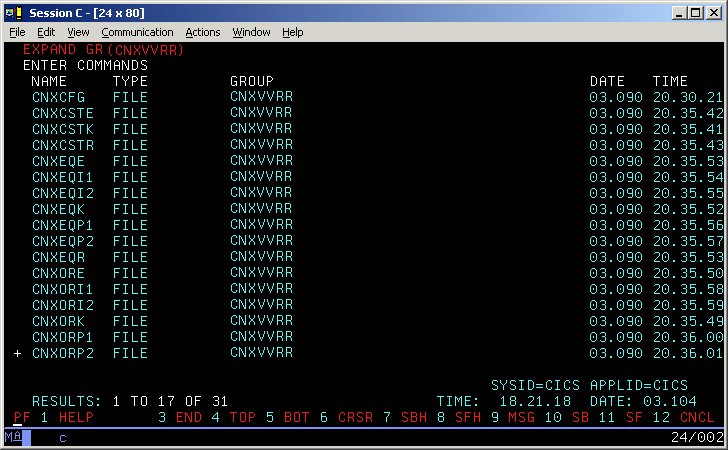Open the Edit menu

click(46, 32)
